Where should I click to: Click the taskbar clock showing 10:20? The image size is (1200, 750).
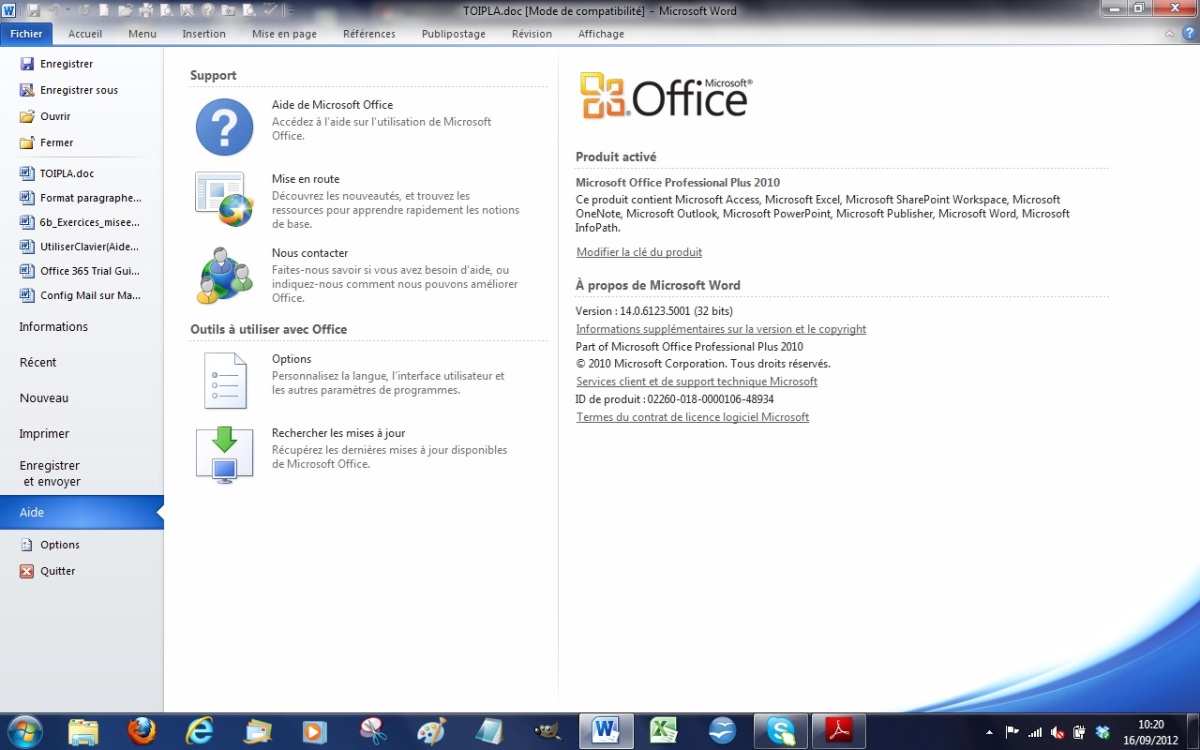point(1151,731)
